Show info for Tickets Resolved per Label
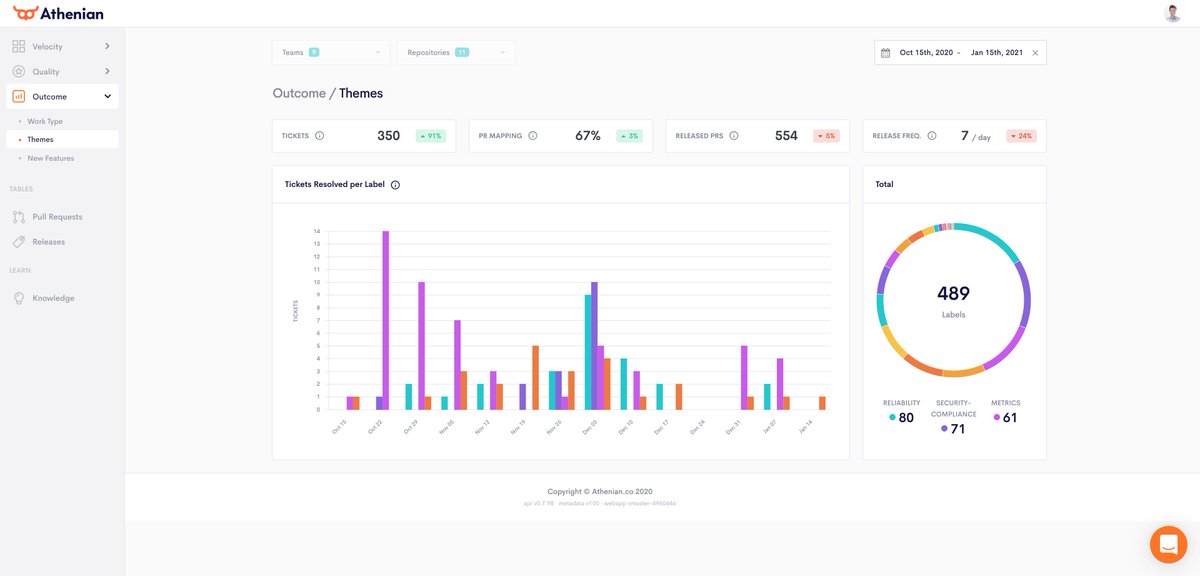Image resolution: width=1200 pixels, height=576 pixels. [x=396, y=185]
